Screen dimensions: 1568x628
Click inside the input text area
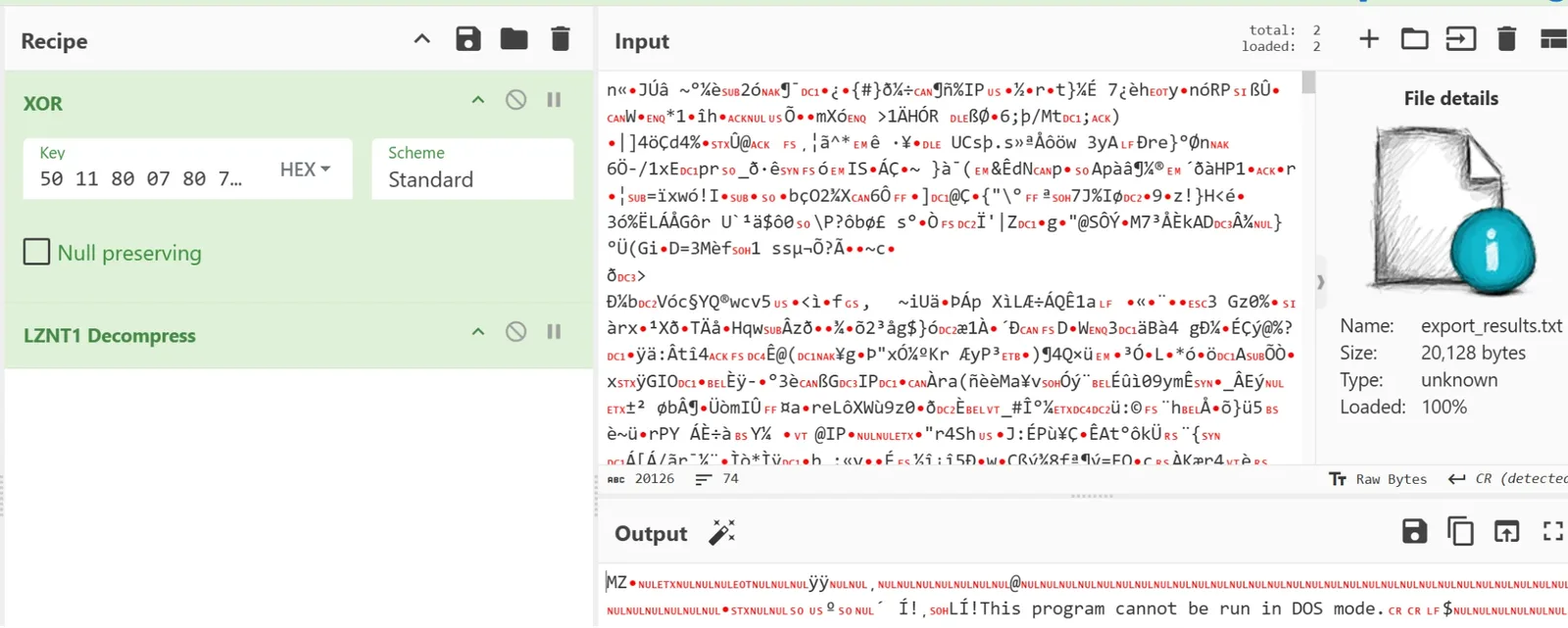coord(951,266)
